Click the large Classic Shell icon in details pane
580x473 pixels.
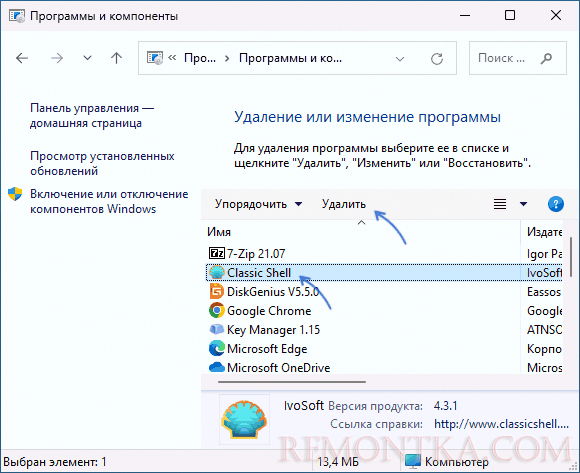coord(244,419)
